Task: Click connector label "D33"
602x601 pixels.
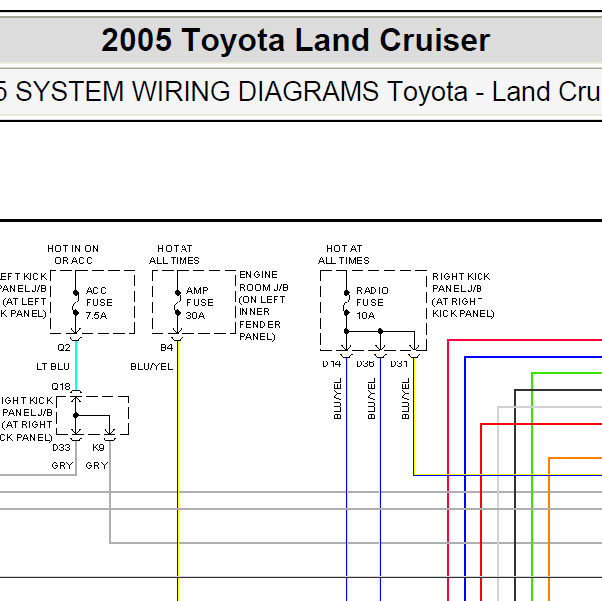Action: tap(61, 448)
